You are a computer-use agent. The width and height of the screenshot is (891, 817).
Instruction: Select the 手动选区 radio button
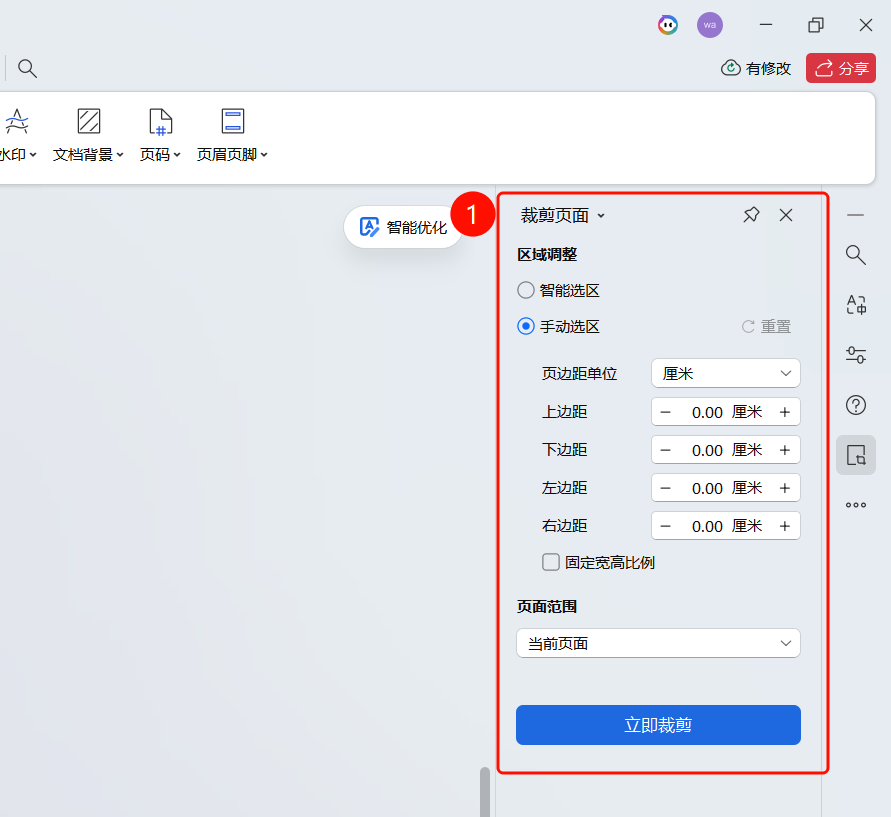526,327
